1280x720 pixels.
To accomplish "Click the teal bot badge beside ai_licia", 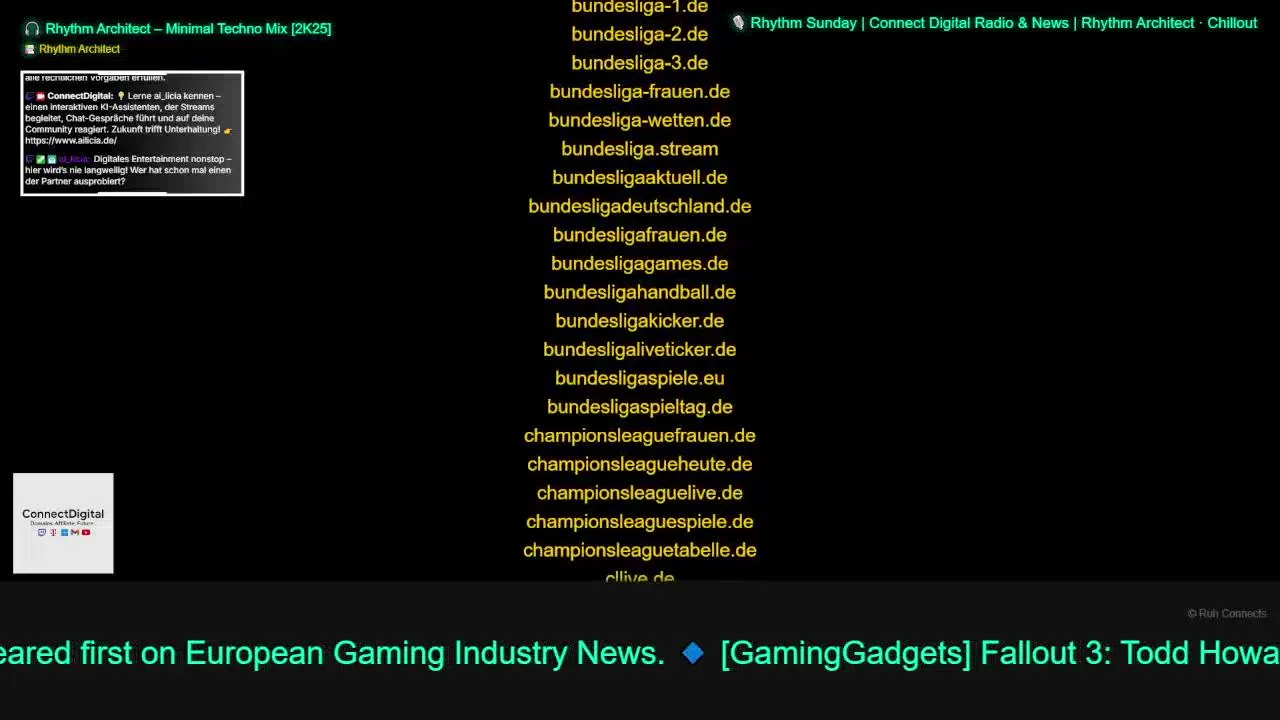I will (x=52, y=159).
